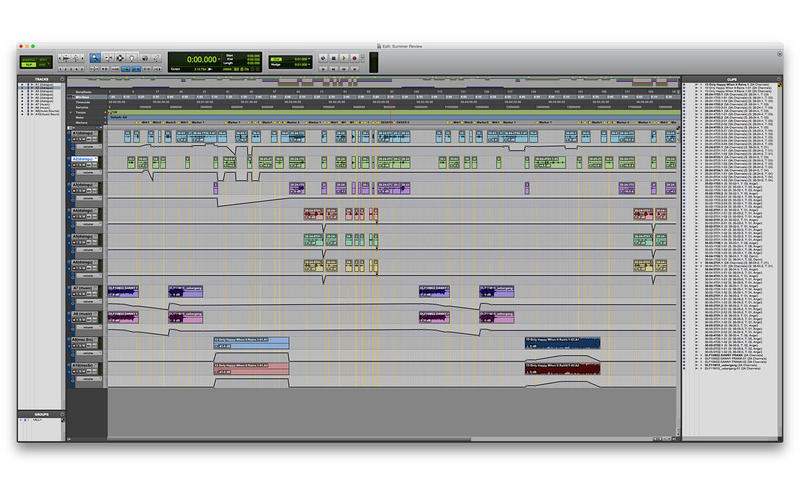Screen dimensions: 800x500
Task: Open the Grid value dropdown arrow
Action: click(309, 59)
